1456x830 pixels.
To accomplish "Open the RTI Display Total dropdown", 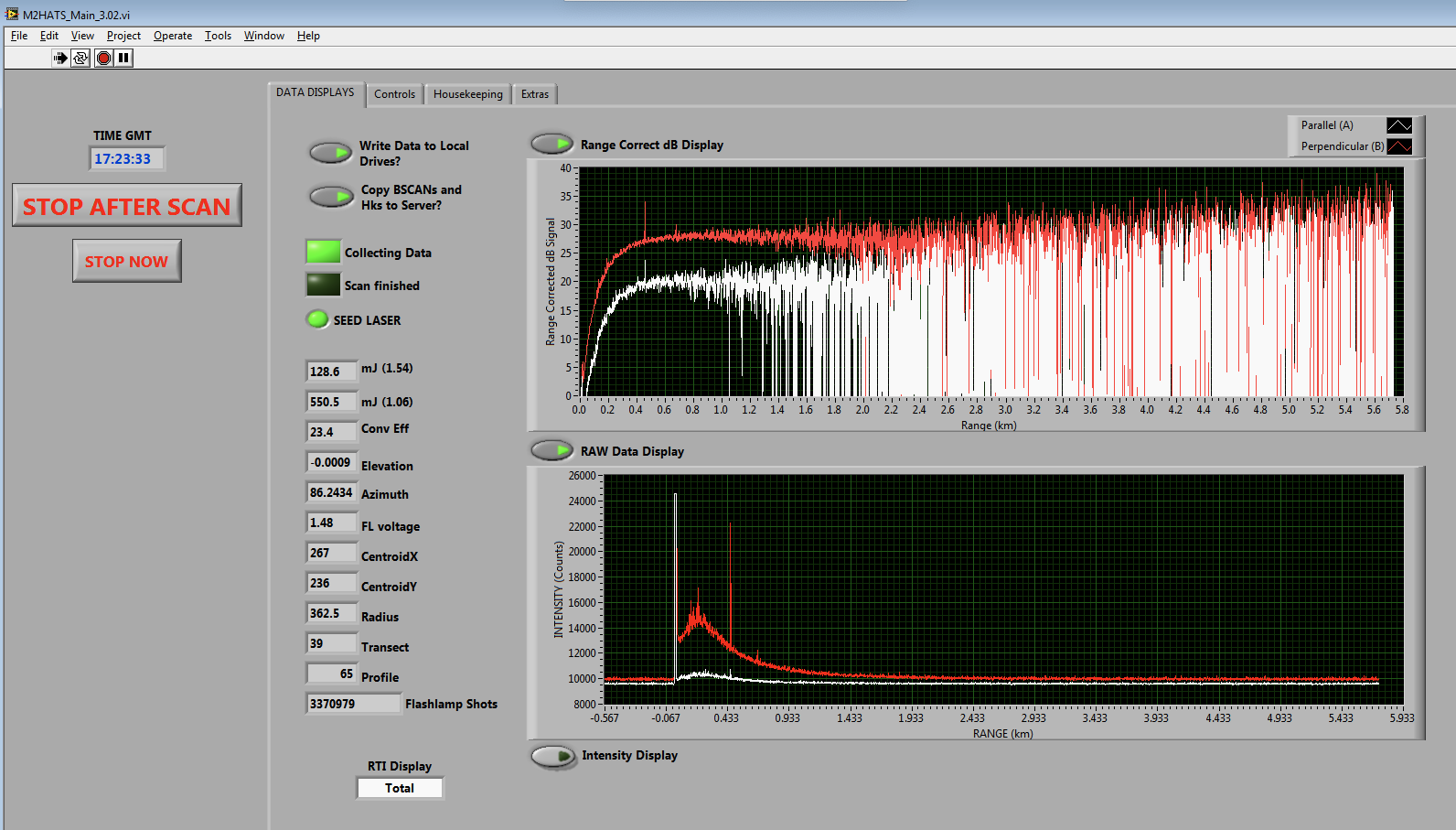I will [400, 788].
